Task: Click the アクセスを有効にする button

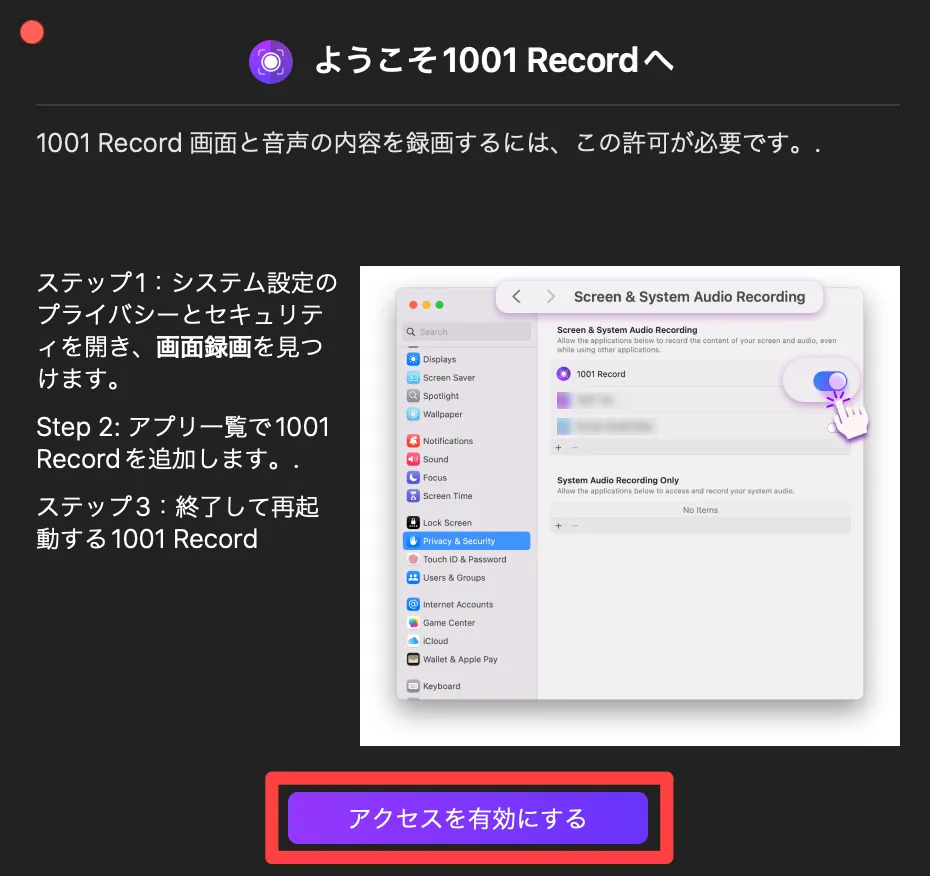Action: [x=468, y=819]
